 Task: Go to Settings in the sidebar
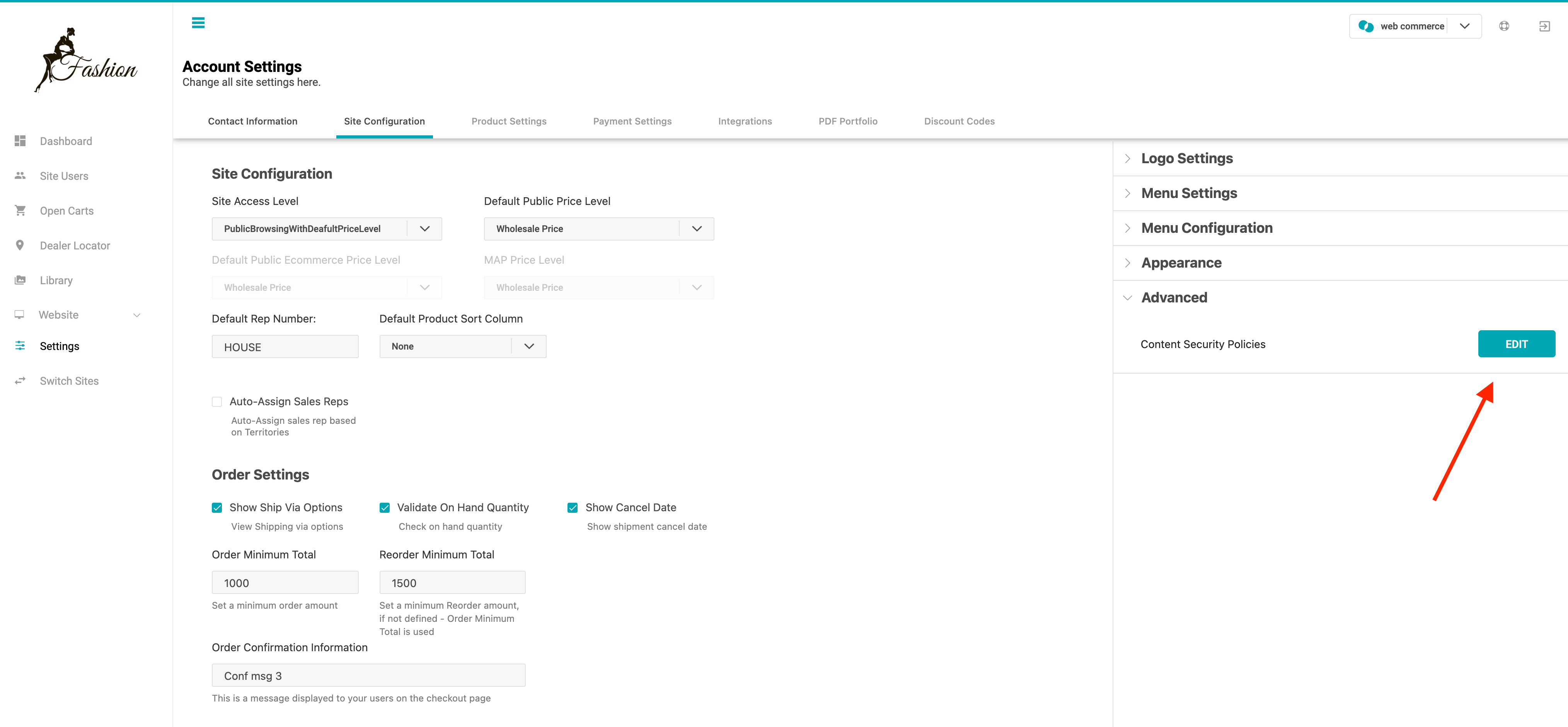coord(60,346)
